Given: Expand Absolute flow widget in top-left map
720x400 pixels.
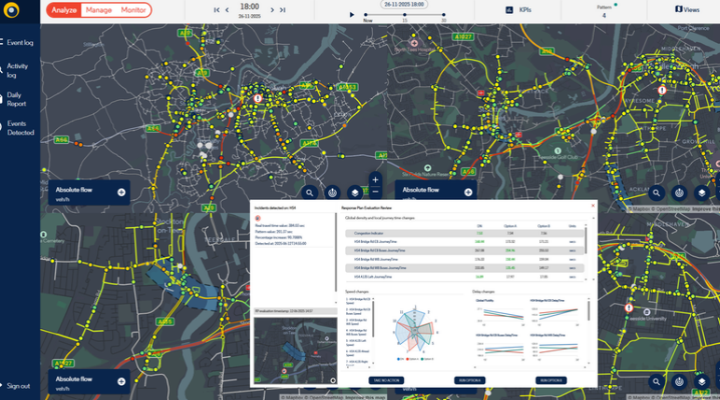Looking at the screenshot, I should coord(121,192).
